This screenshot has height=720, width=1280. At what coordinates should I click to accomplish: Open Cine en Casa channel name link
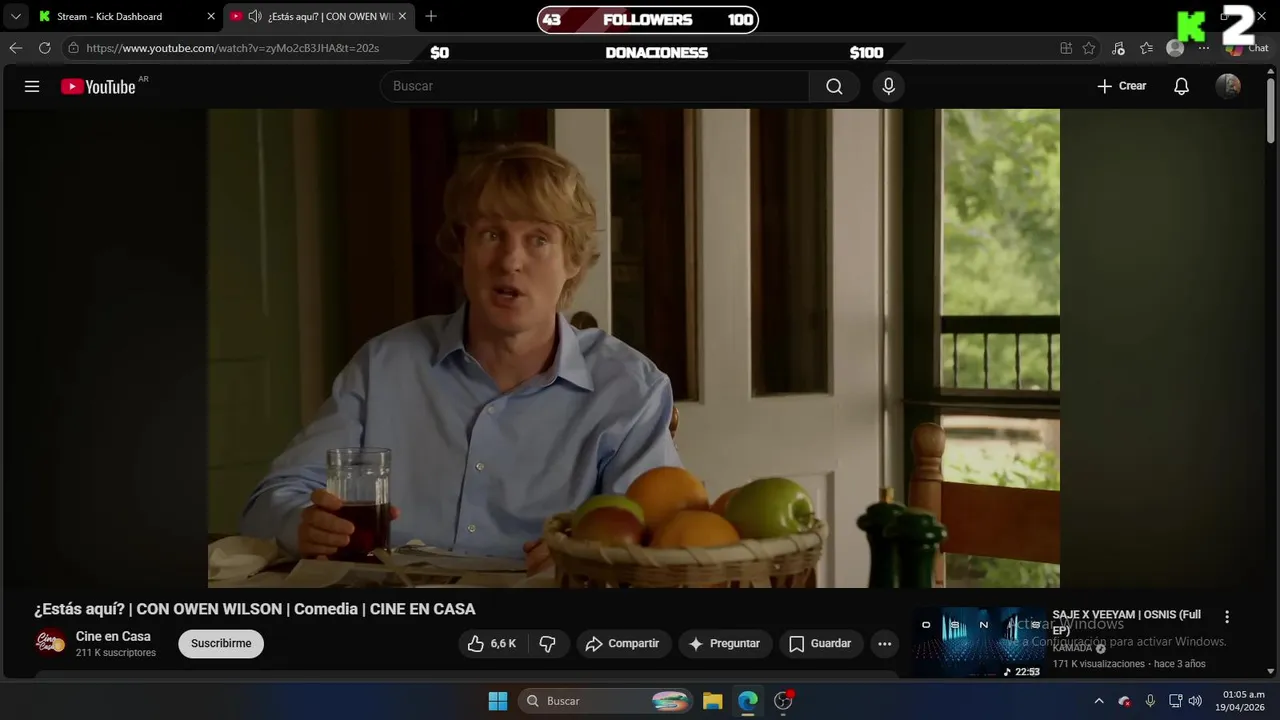113,636
